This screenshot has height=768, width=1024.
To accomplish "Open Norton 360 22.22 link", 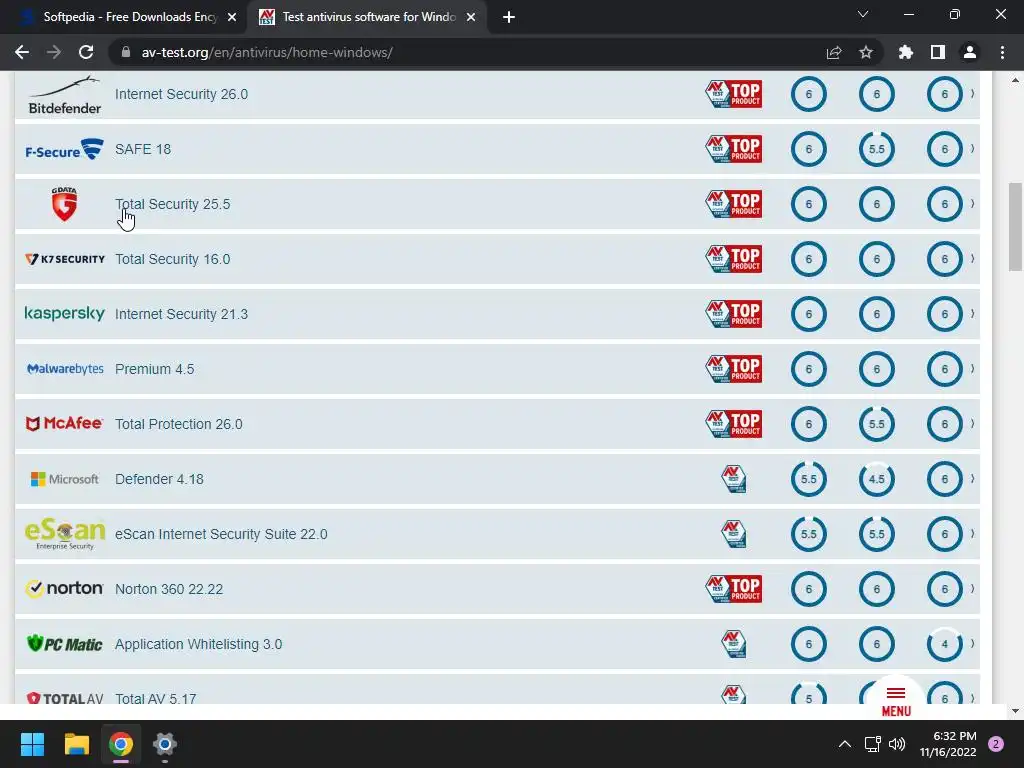I will (x=169, y=589).
